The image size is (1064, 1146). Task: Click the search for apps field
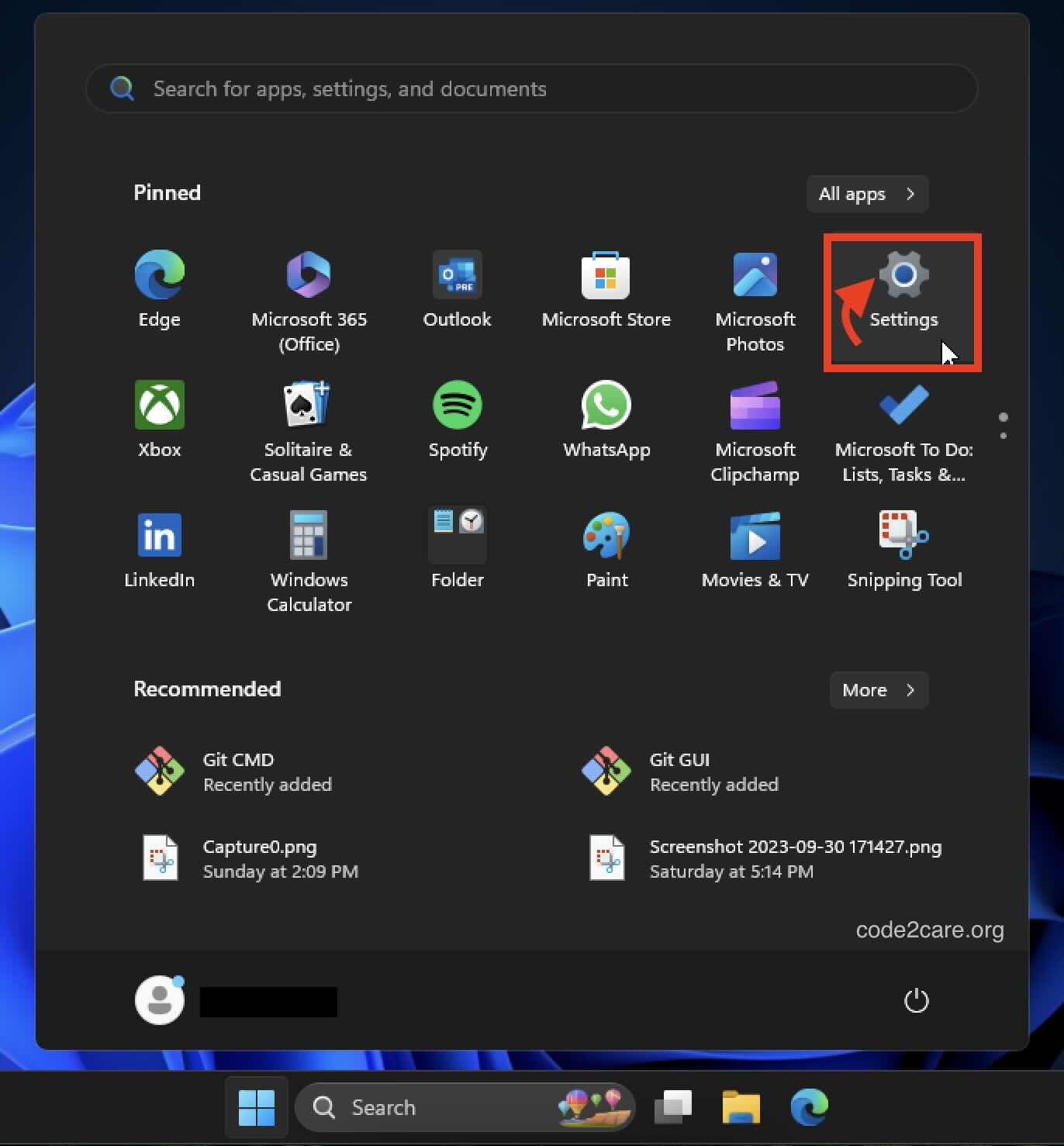point(532,88)
